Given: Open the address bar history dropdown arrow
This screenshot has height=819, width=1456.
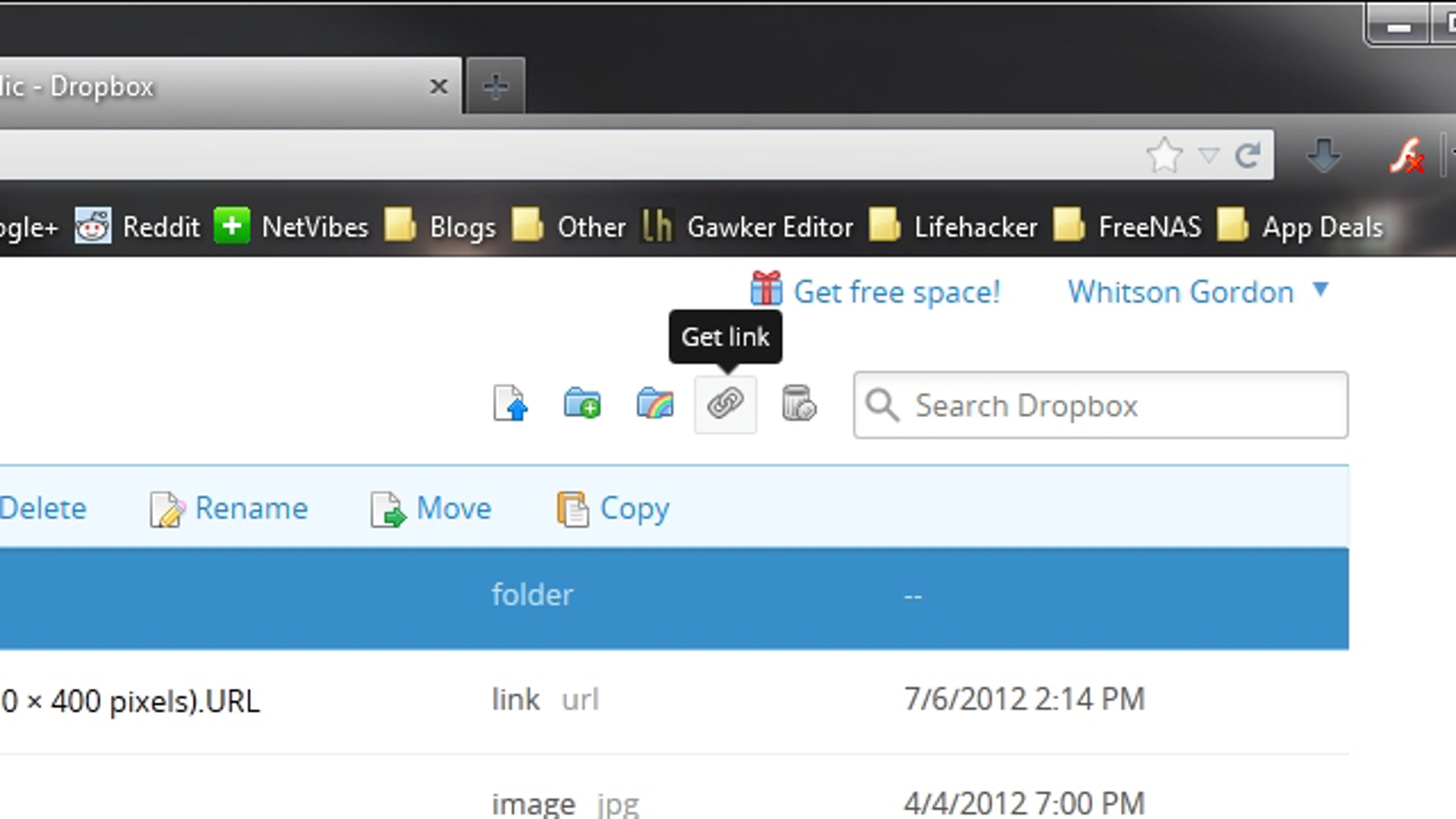Looking at the screenshot, I should (1208, 157).
